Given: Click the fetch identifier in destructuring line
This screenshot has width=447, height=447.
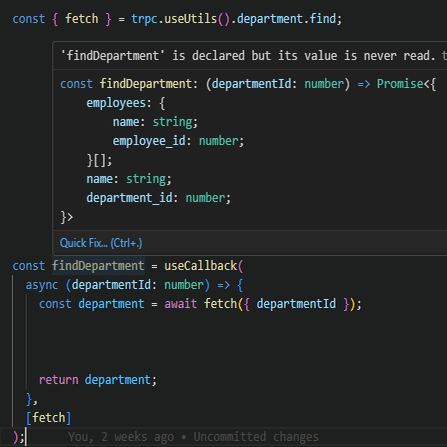Looking at the screenshot, I should [82, 19].
